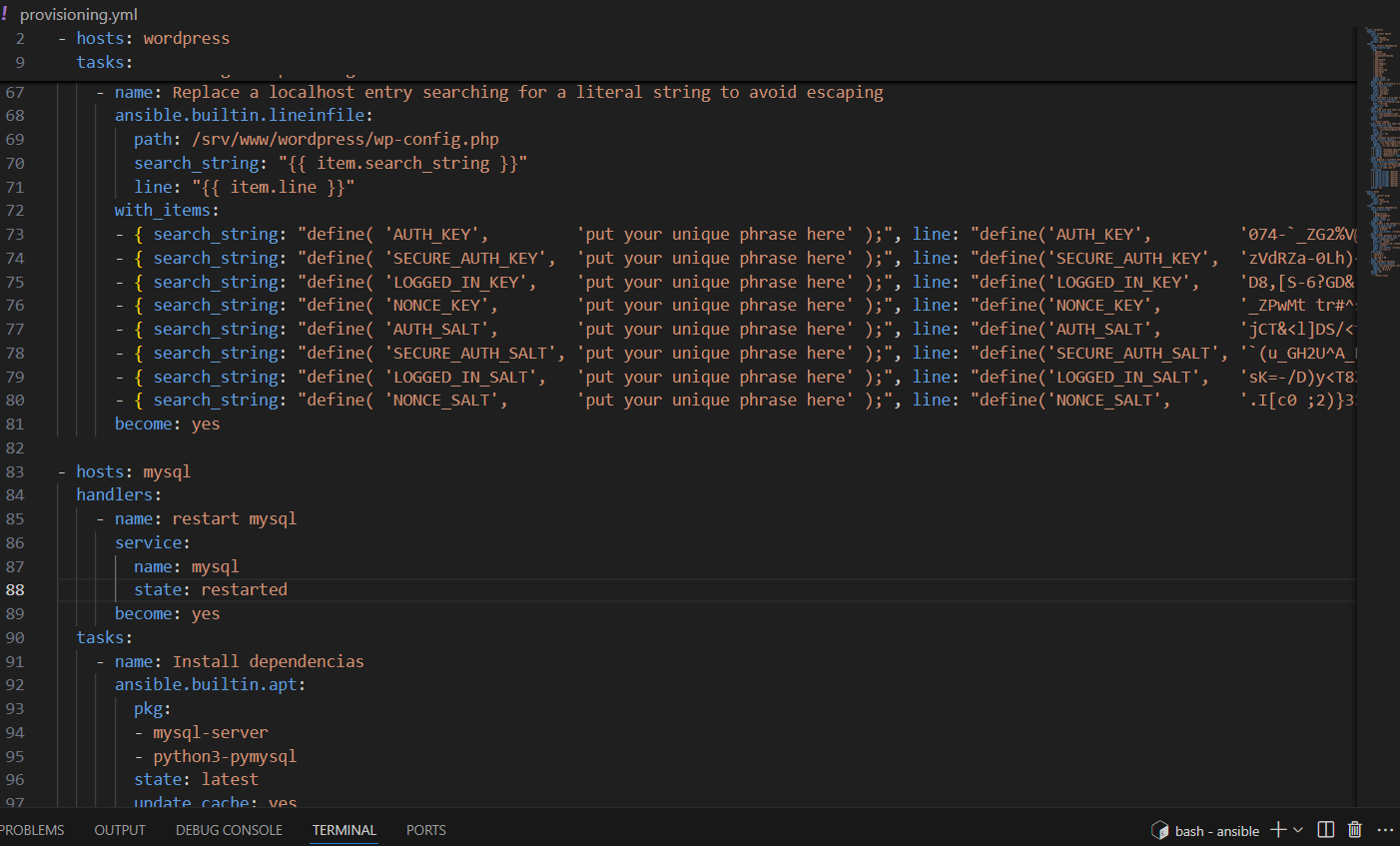Click 'NONCE_KEY' search string on line 76
1400x846 pixels.
coord(441,305)
